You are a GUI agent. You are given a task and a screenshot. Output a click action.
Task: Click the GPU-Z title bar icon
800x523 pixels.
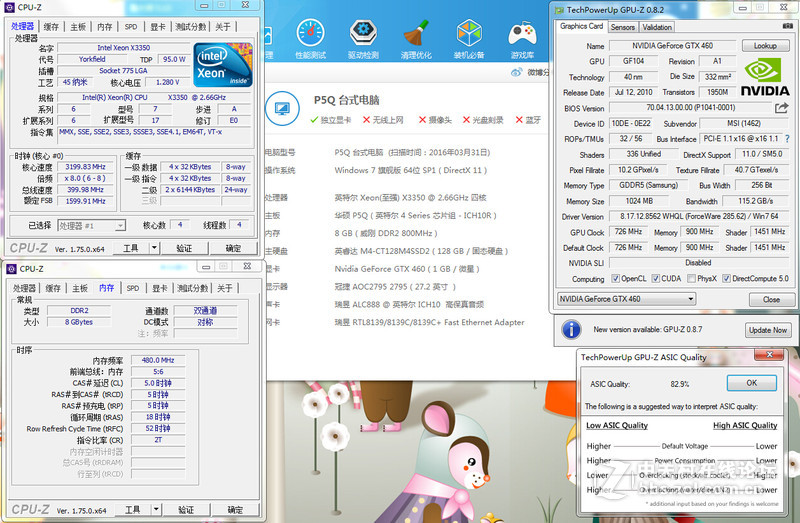559,10
